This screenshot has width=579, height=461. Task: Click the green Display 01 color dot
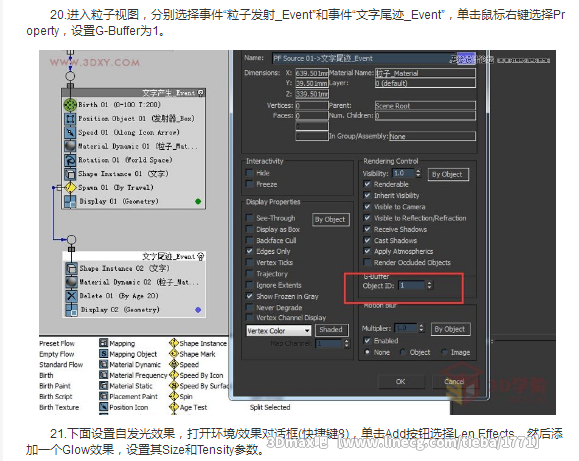198,202
